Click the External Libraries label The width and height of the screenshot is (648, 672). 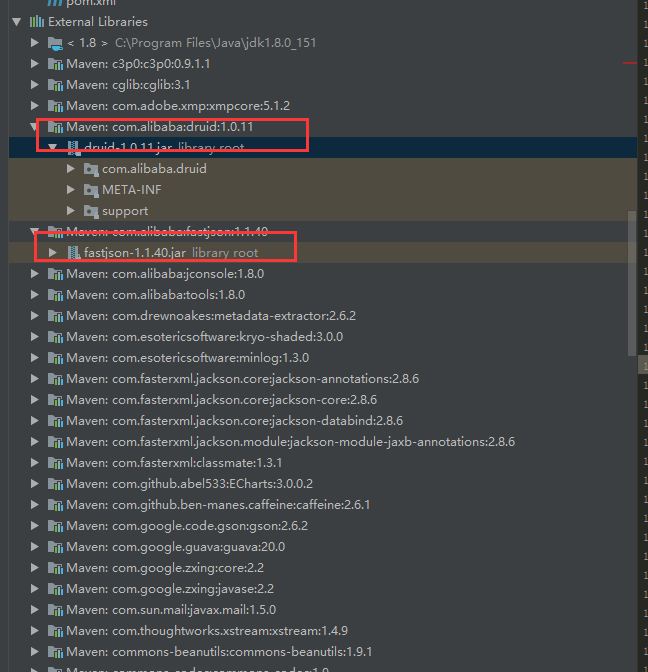(98, 22)
